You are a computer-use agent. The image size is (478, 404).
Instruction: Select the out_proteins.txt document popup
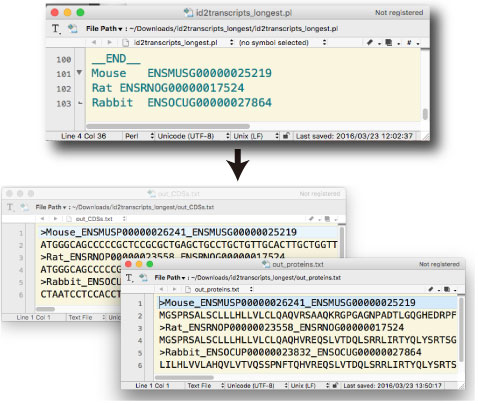219,289
